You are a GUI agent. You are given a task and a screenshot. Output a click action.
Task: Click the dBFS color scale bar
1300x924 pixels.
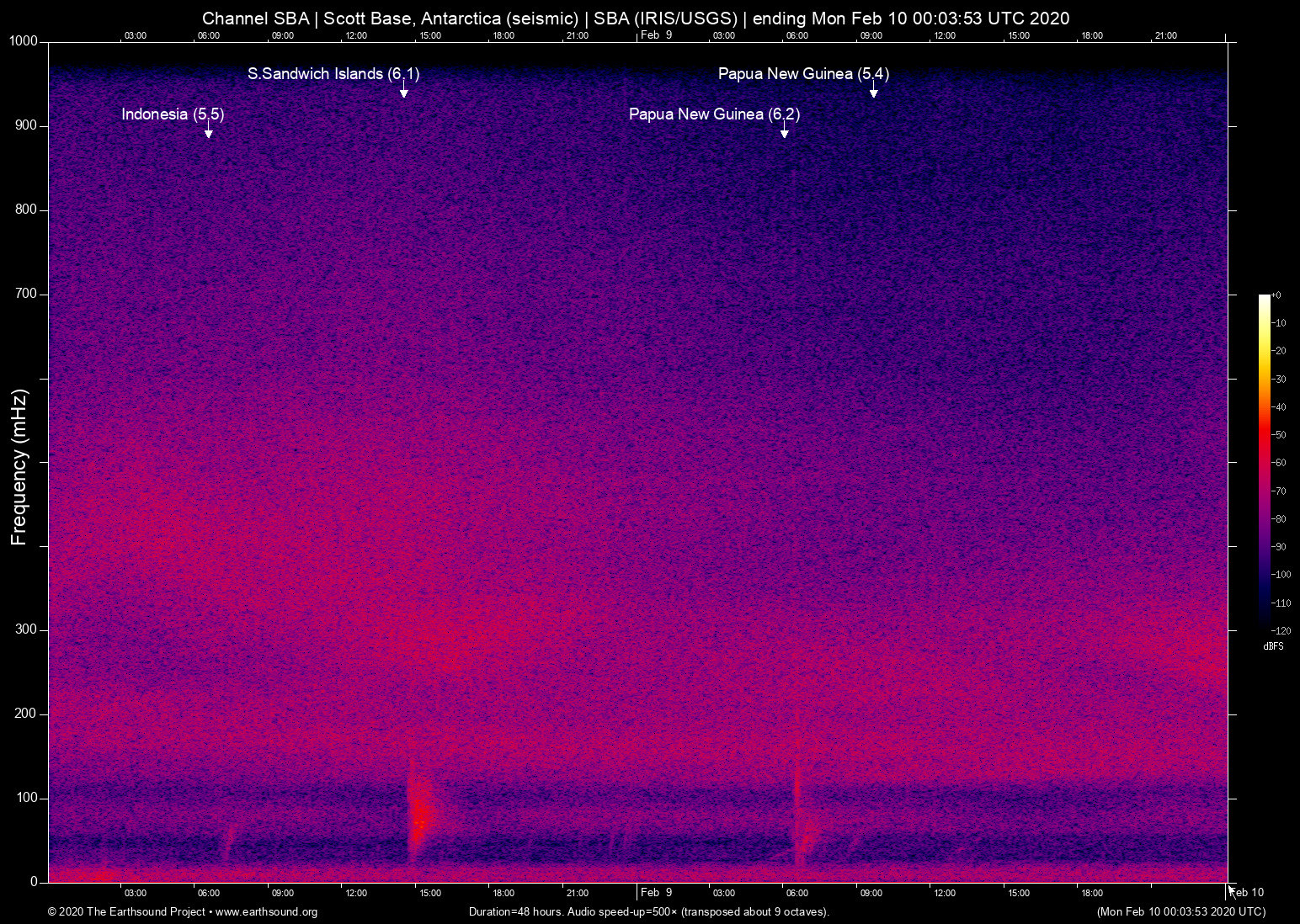(x=1264, y=460)
